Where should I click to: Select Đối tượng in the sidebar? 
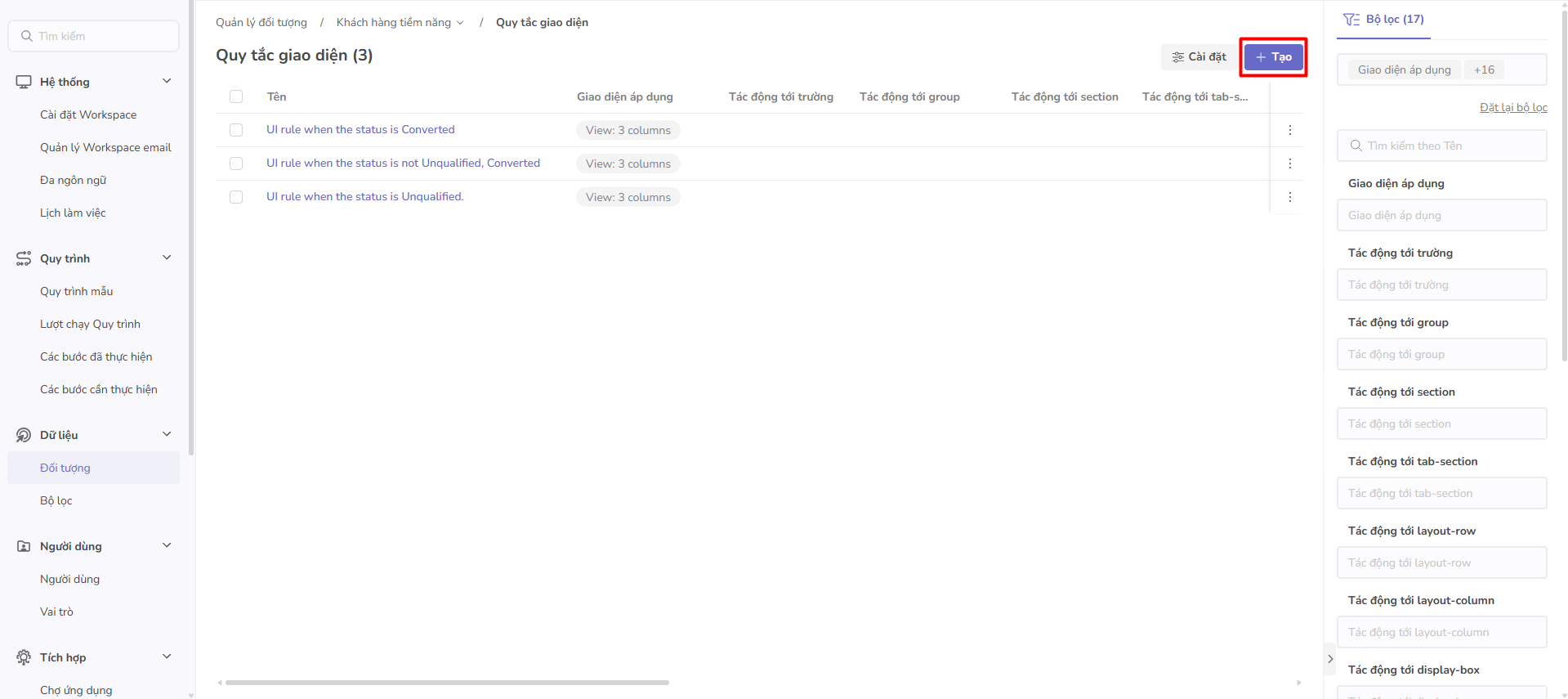[x=65, y=468]
